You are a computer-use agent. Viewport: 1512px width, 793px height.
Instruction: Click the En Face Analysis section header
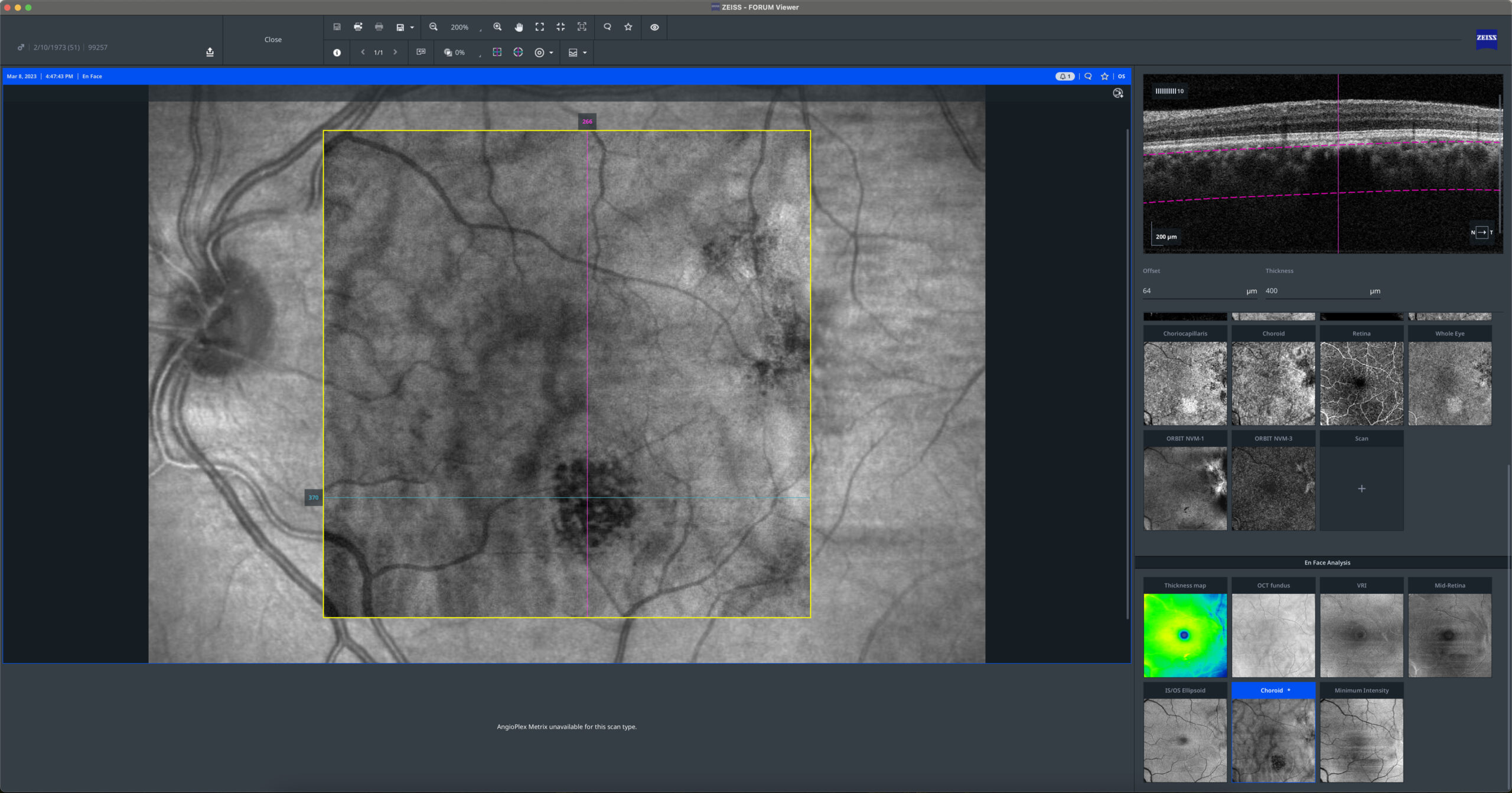tap(1327, 563)
